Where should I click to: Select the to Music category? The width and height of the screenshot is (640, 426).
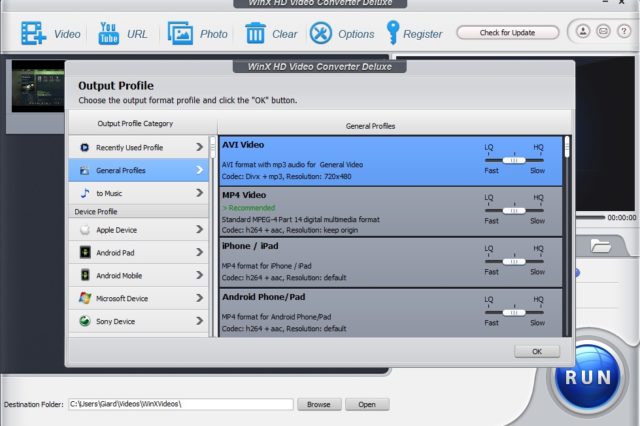(140, 193)
